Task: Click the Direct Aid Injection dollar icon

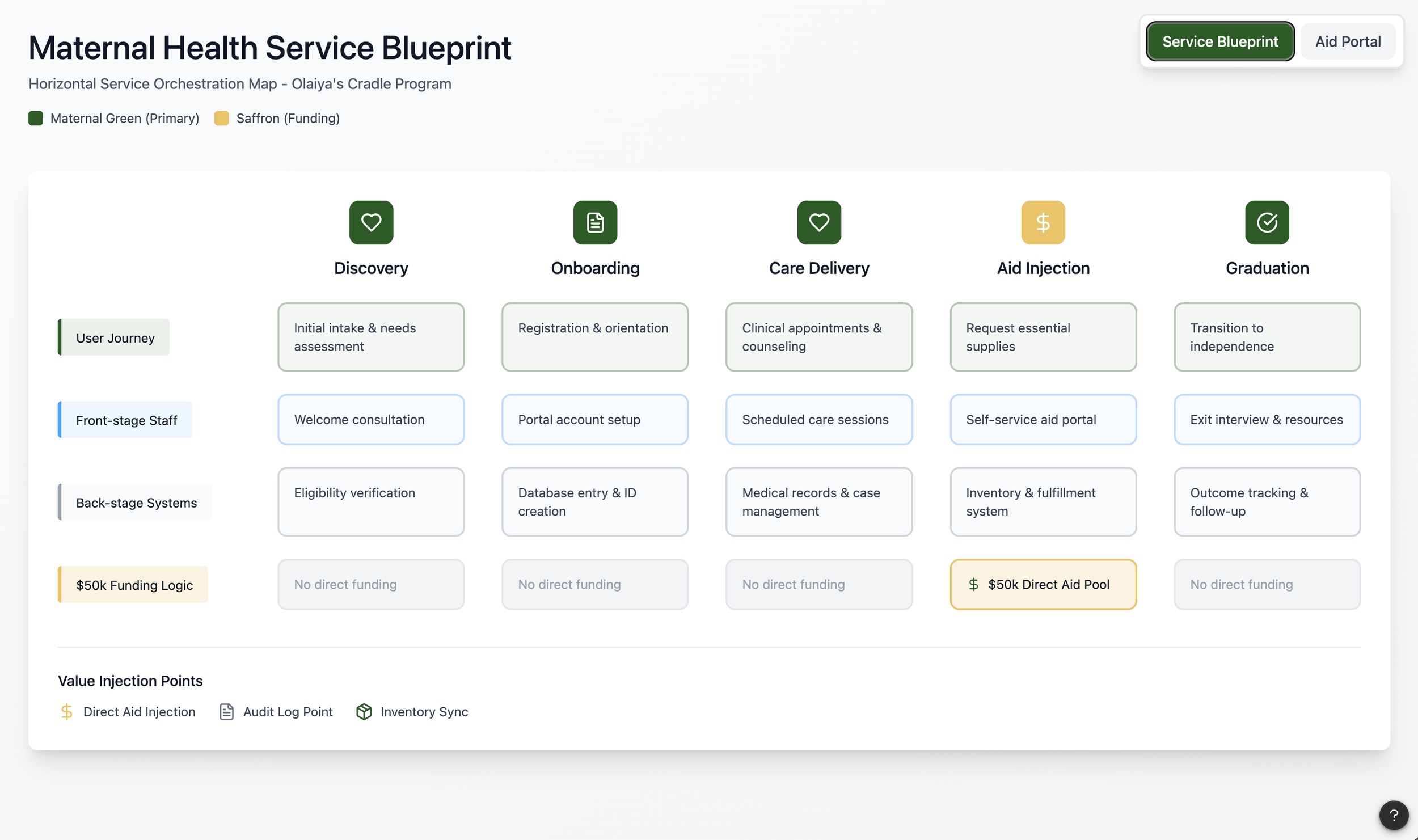Action: (66, 711)
